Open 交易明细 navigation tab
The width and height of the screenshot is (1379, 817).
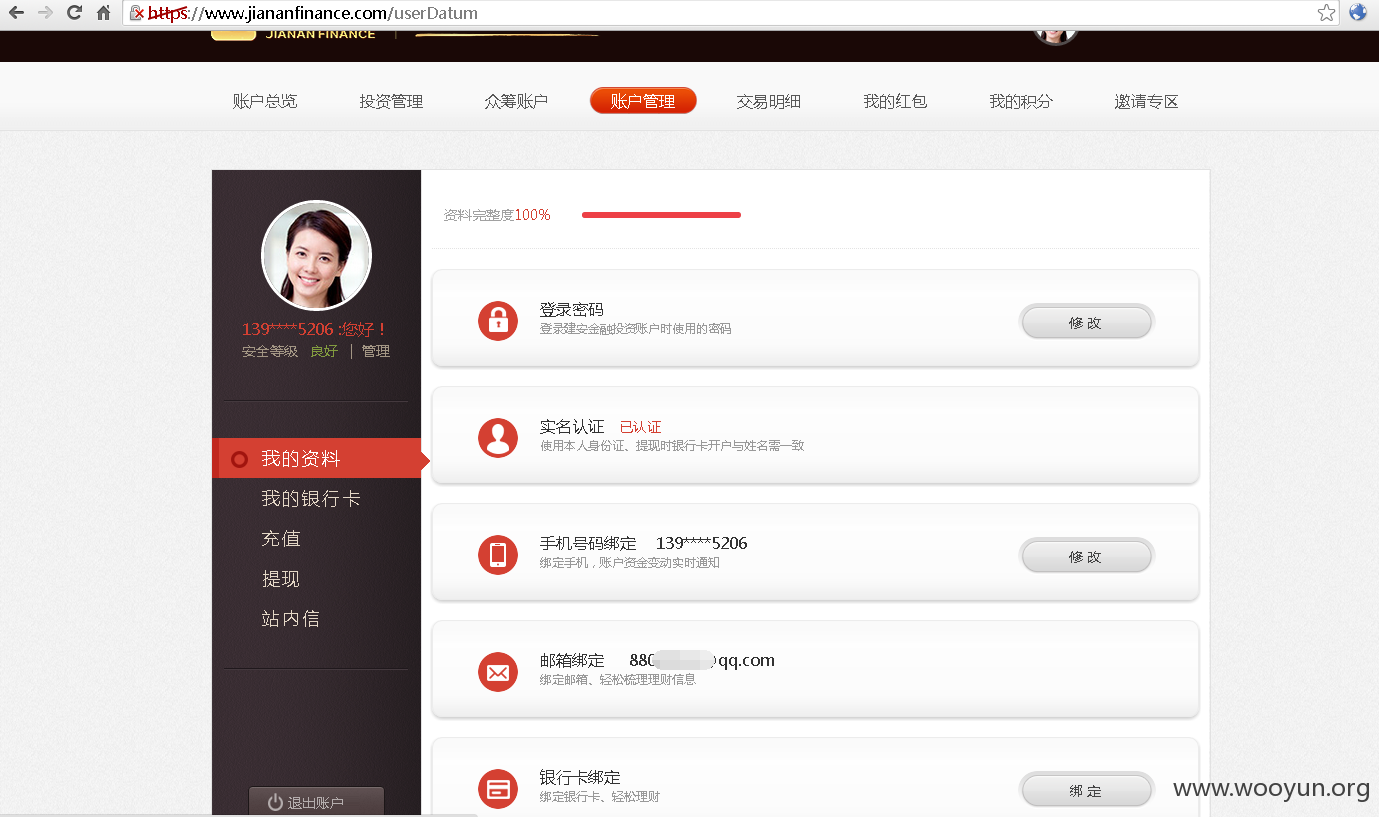[x=769, y=101]
